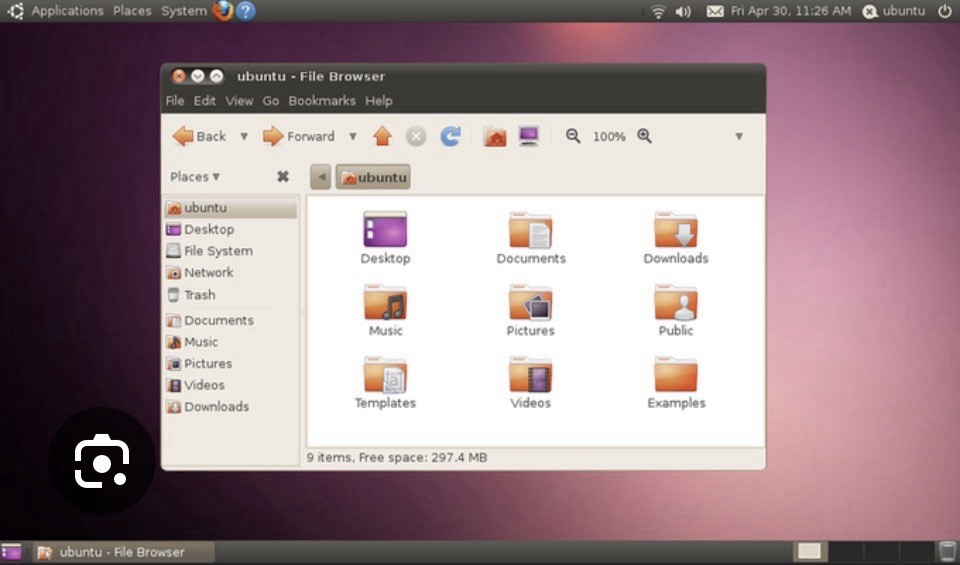960x565 pixels.
Task: Switch to the first workspace
Action: (x=810, y=552)
